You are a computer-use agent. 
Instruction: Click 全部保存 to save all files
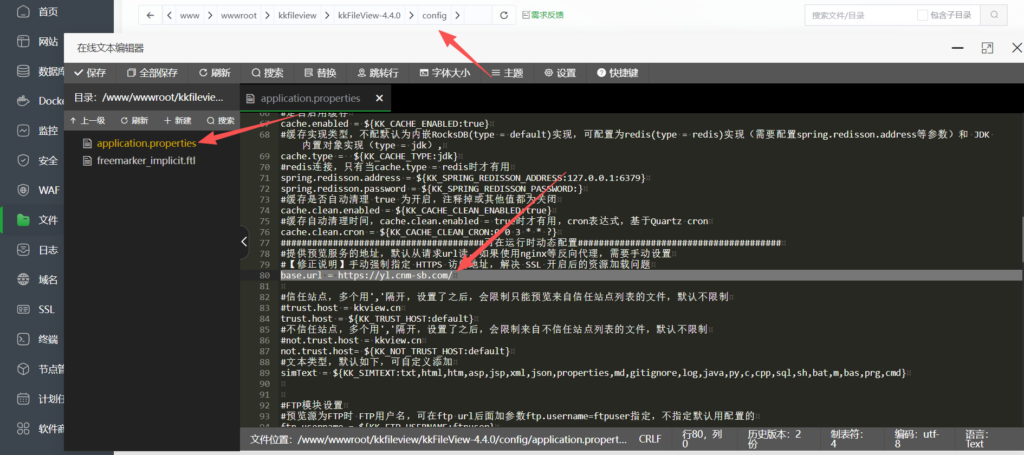pyautogui.click(x=152, y=73)
